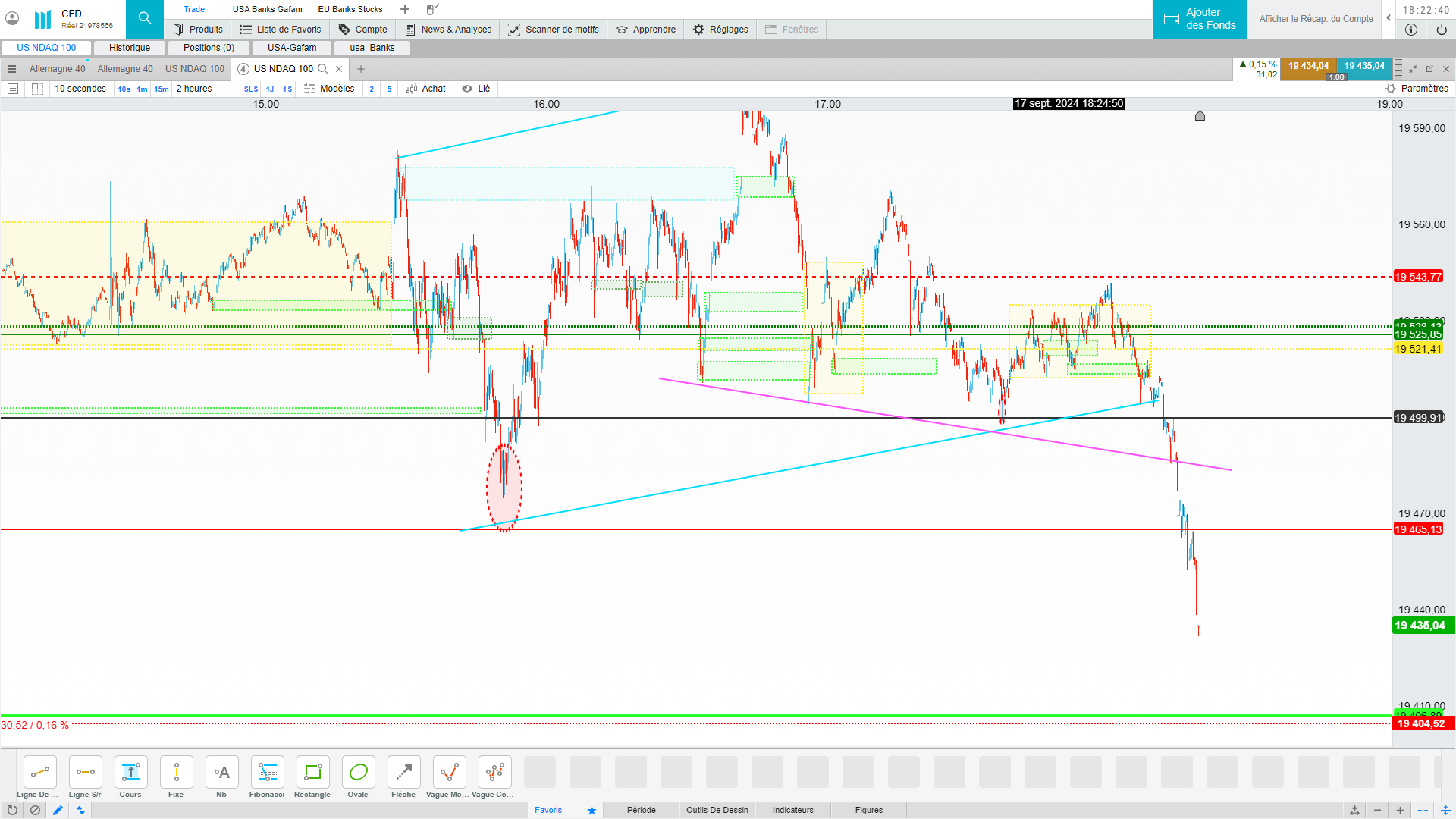Click the blue pencil edit icon

[58, 810]
